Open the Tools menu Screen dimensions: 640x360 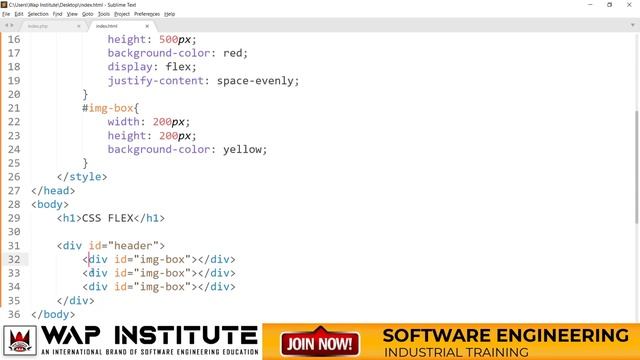[104, 14]
